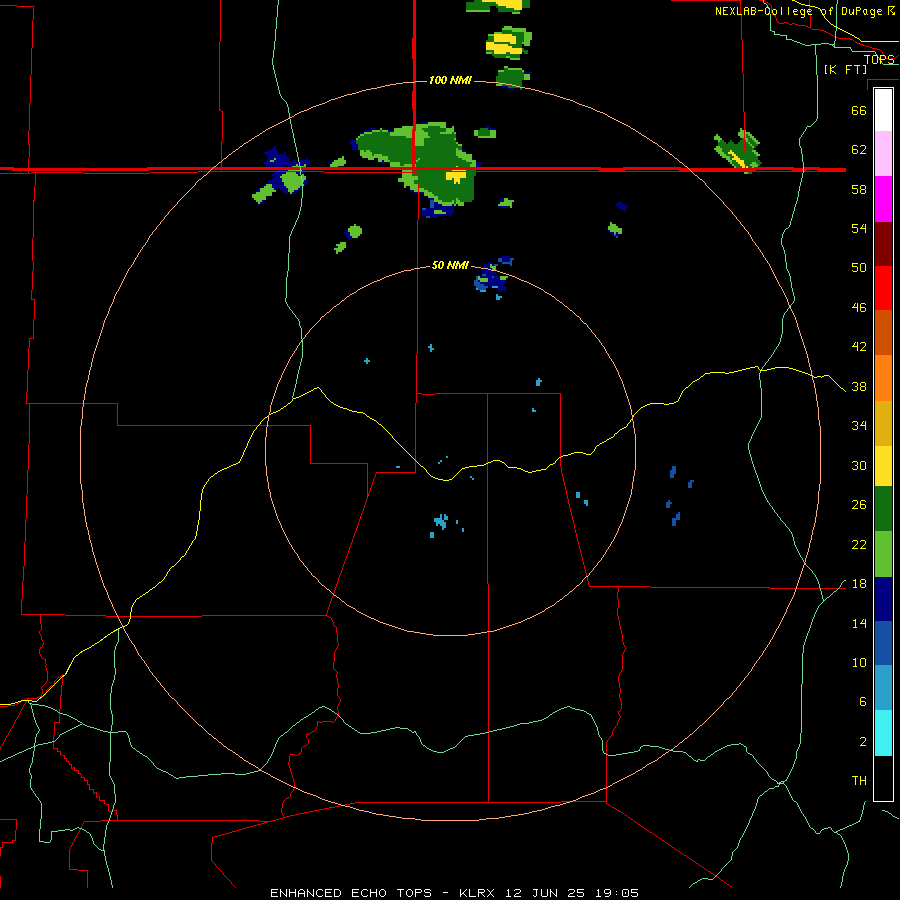
Task: Click the 'KLRX' radar site identifier
Action: tap(478, 893)
